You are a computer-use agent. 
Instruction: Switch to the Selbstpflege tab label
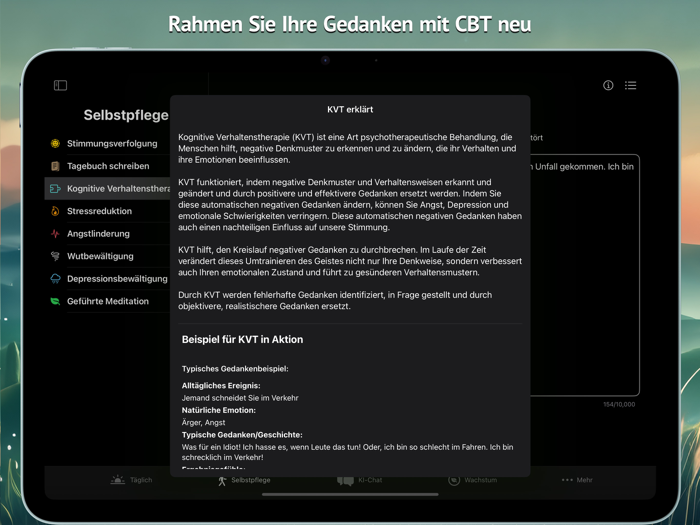(250, 480)
